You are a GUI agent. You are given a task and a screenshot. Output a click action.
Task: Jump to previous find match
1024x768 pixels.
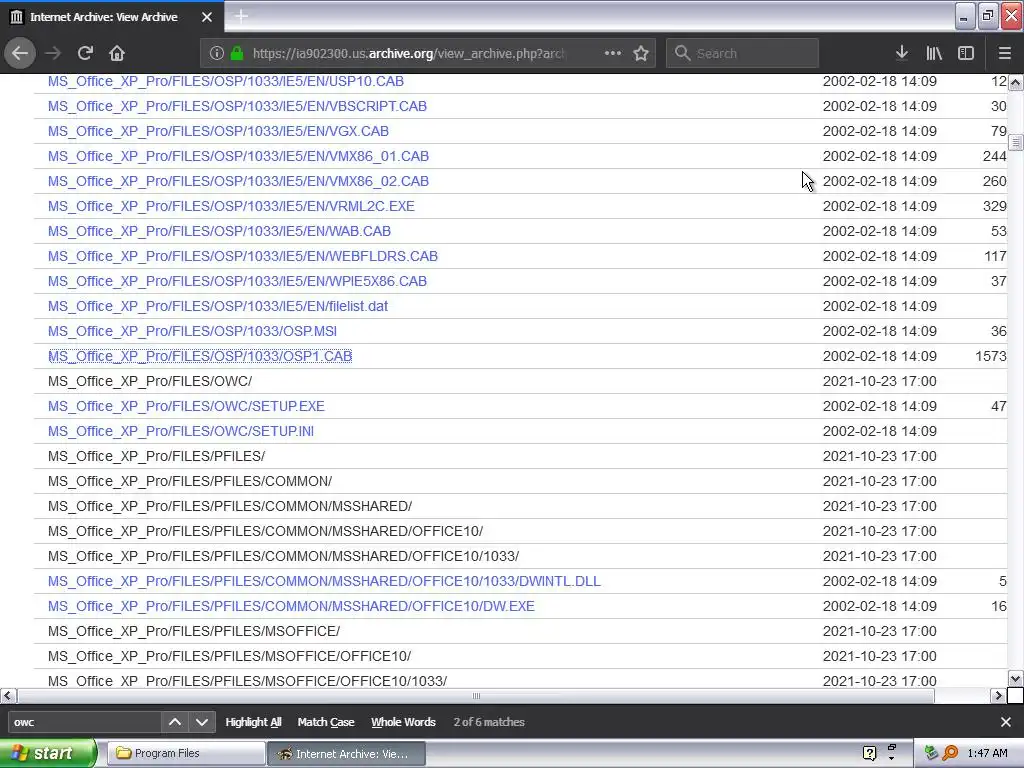[175, 722]
